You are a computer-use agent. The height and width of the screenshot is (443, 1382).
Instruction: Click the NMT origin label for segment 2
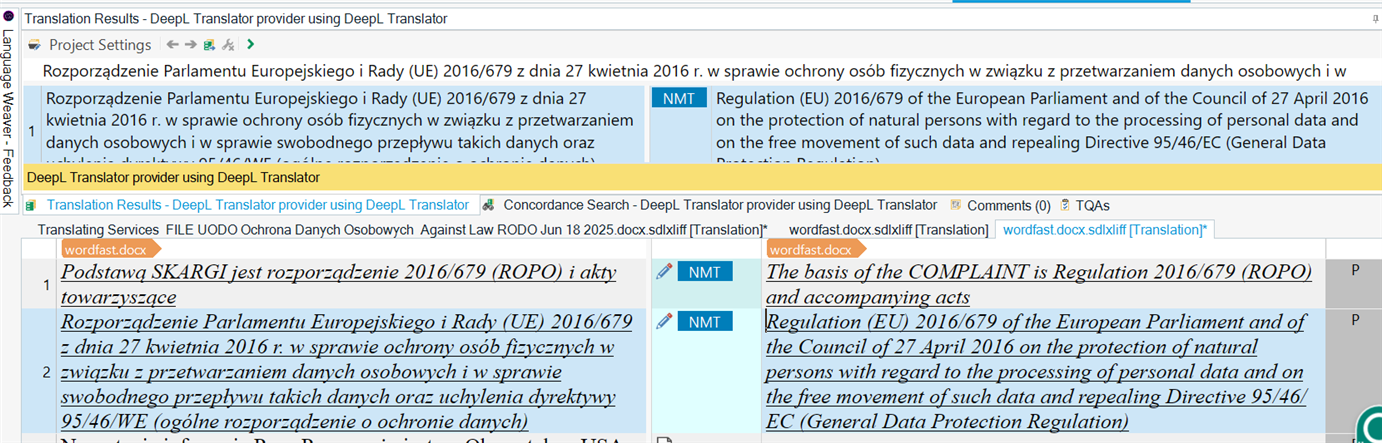tap(704, 321)
